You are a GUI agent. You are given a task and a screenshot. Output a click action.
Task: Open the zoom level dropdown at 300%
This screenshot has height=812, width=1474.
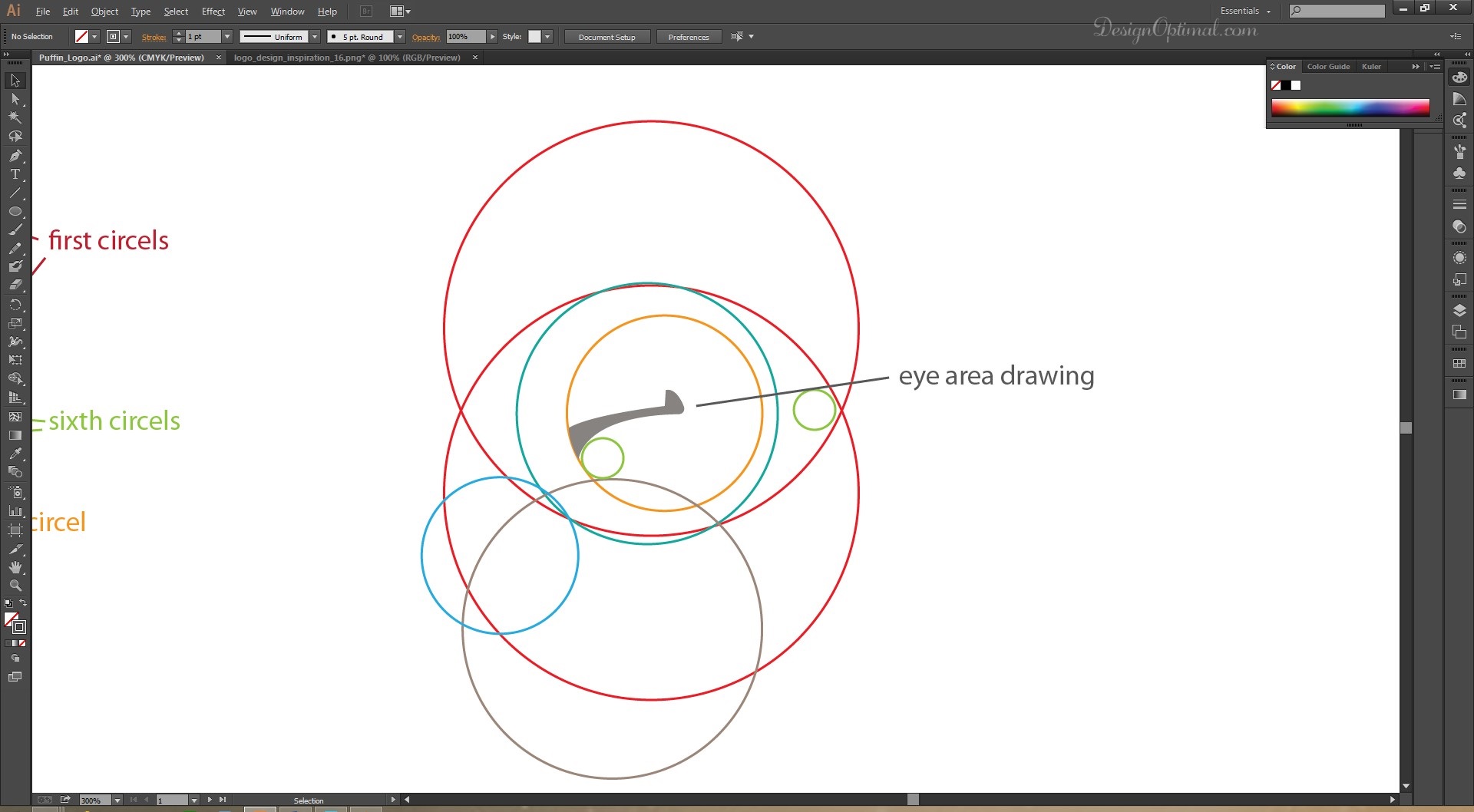(117, 800)
